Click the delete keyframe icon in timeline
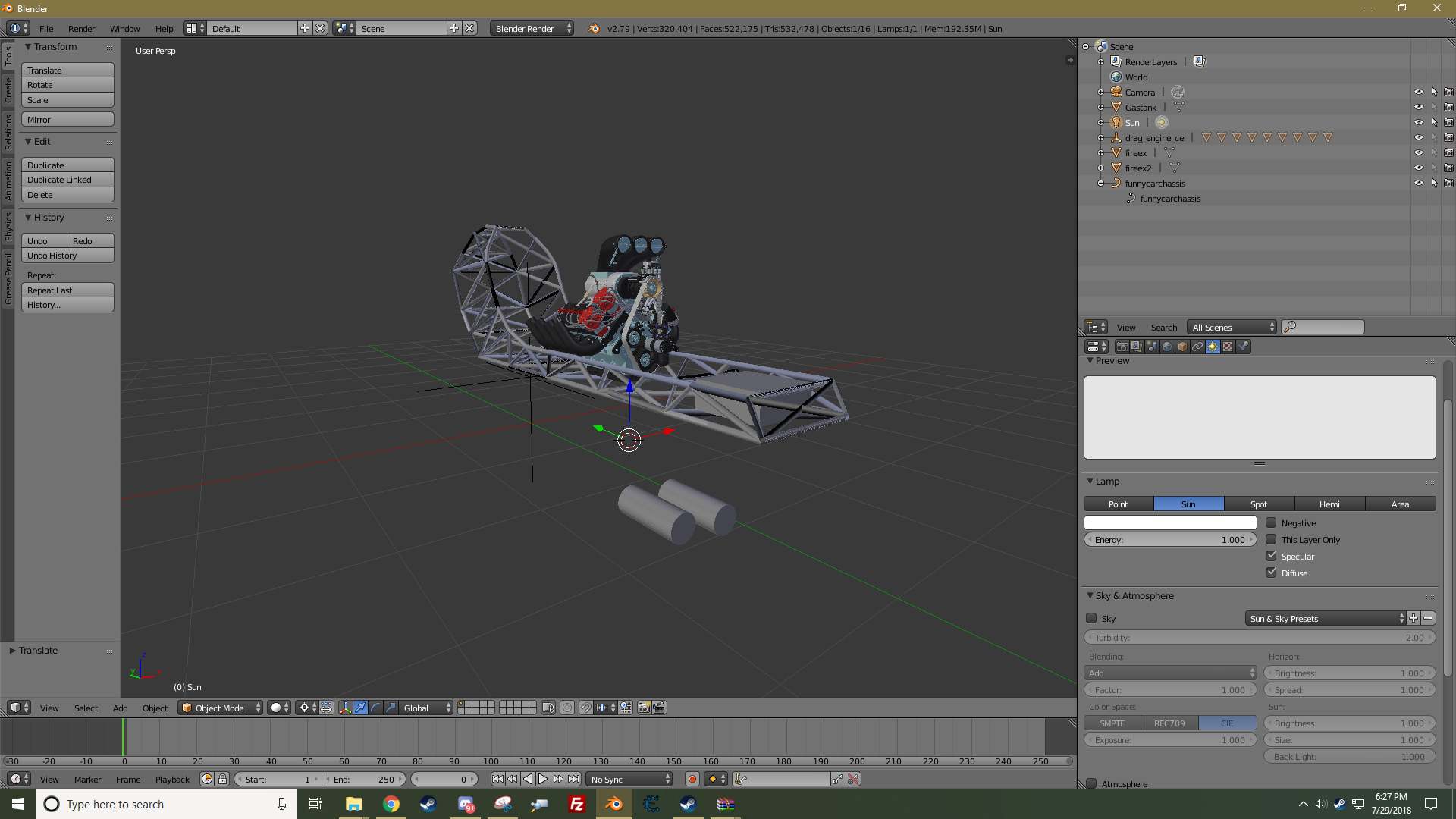Screen dimensions: 1456x819 pyautogui.click(x=853, y=779)
